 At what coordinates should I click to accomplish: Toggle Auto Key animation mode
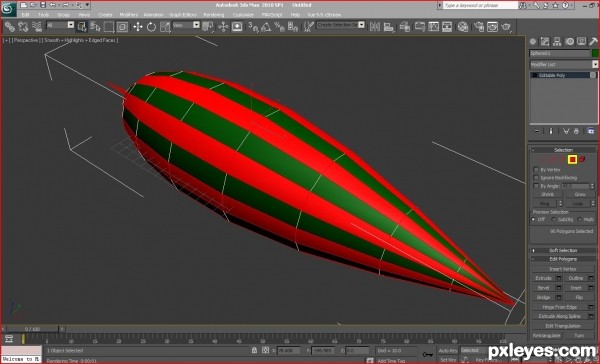tap(448, 351)
